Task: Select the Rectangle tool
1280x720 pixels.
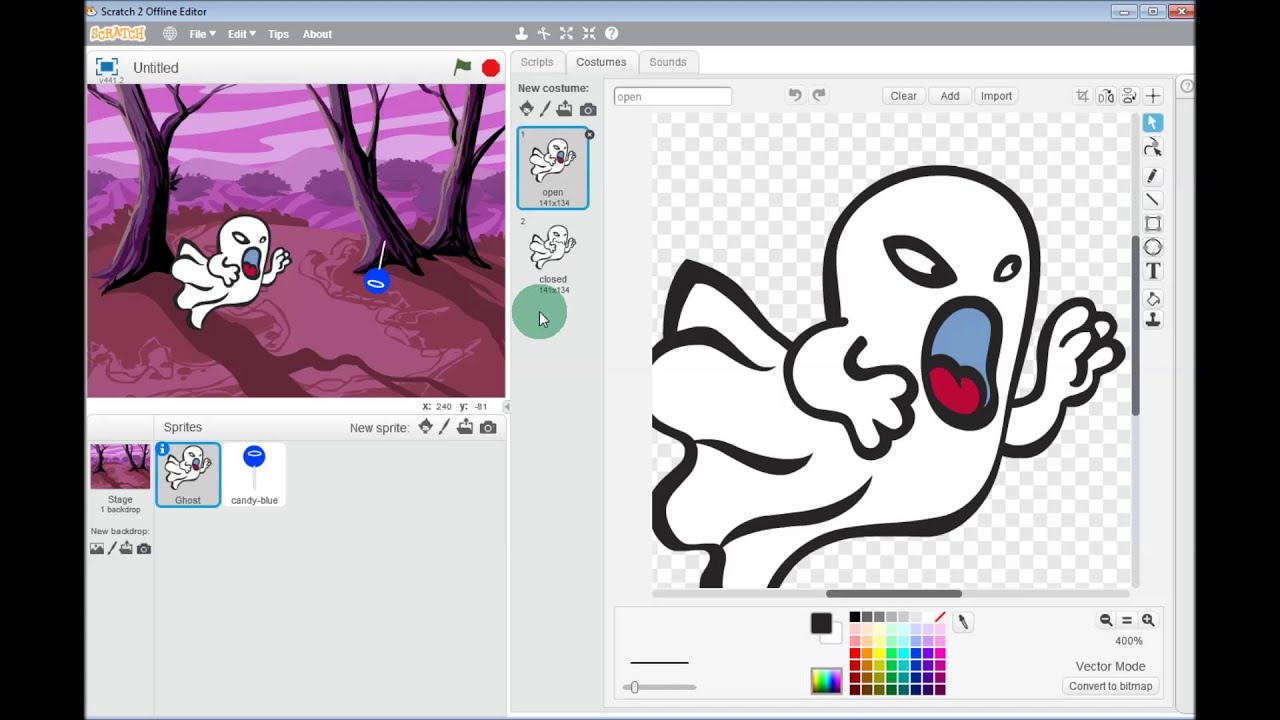Action: click(1152, 224)
